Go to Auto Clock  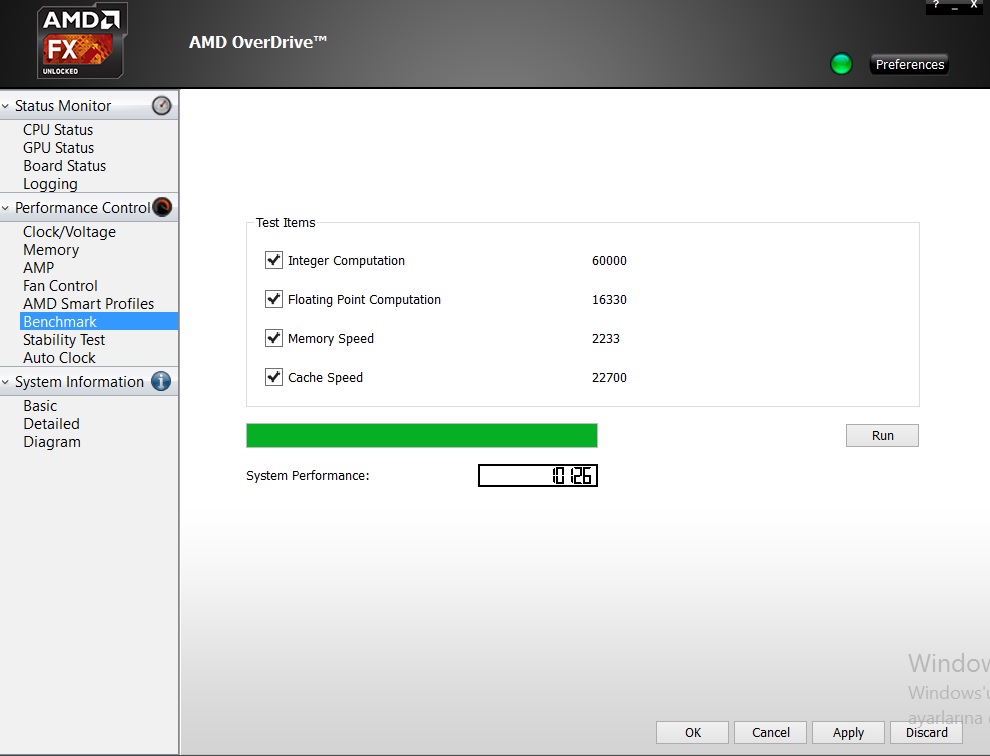click(59, 358)
